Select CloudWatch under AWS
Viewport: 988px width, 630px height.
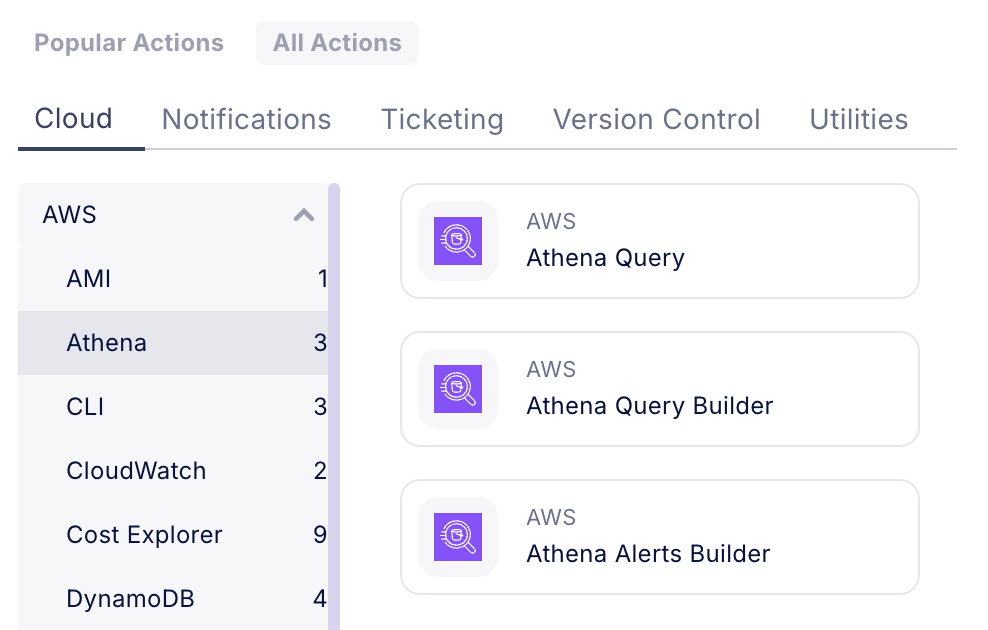136,471
